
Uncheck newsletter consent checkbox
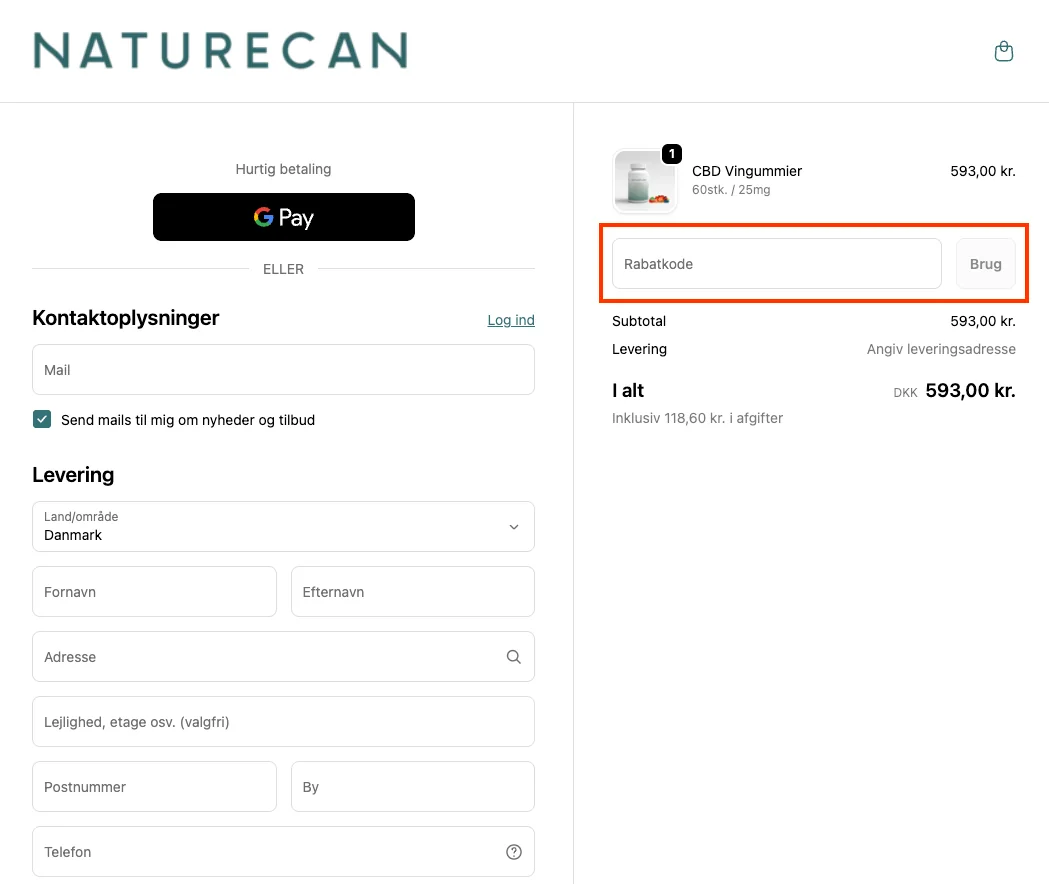click(41, 419)
